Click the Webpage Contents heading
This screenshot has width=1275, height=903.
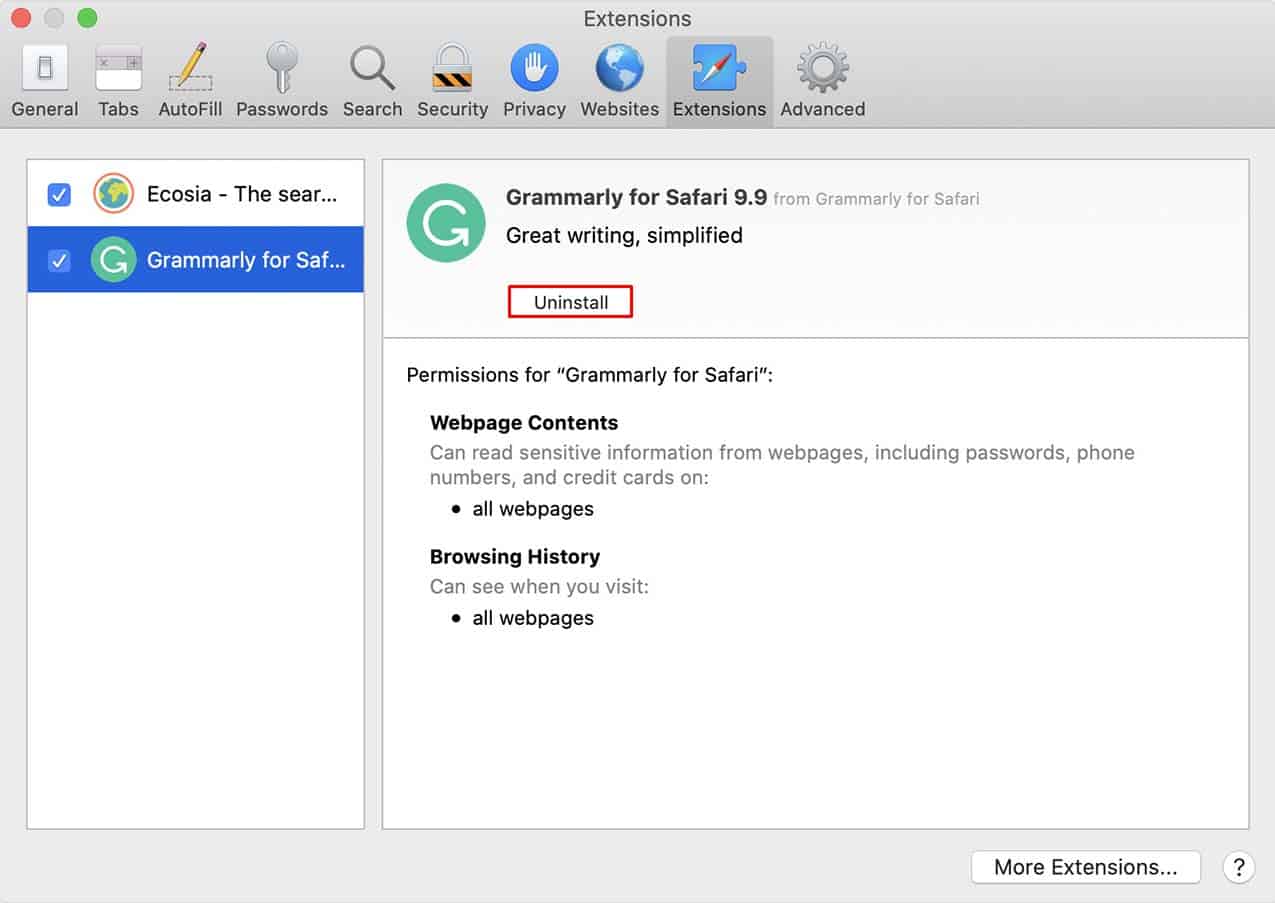click(x=524, y=423)
